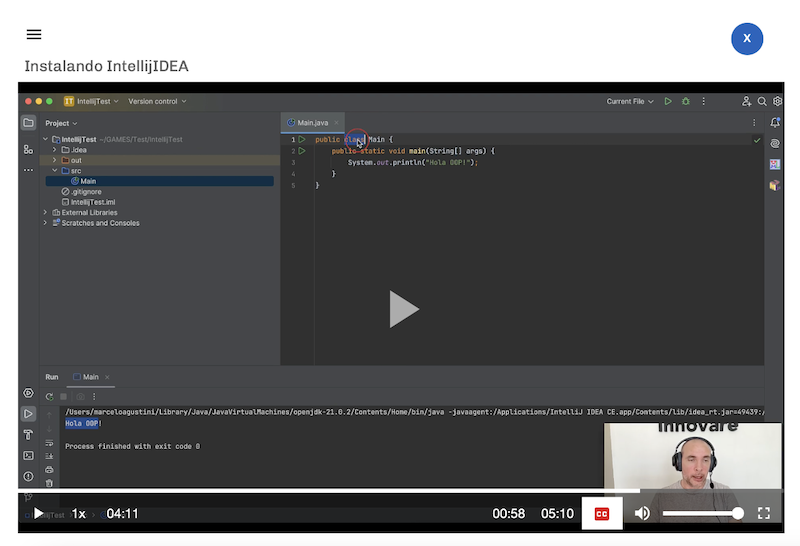Click the Debug bug icon in the top toolbar
The width and height of the screenshot is (800, 546).
click(685, 101)
